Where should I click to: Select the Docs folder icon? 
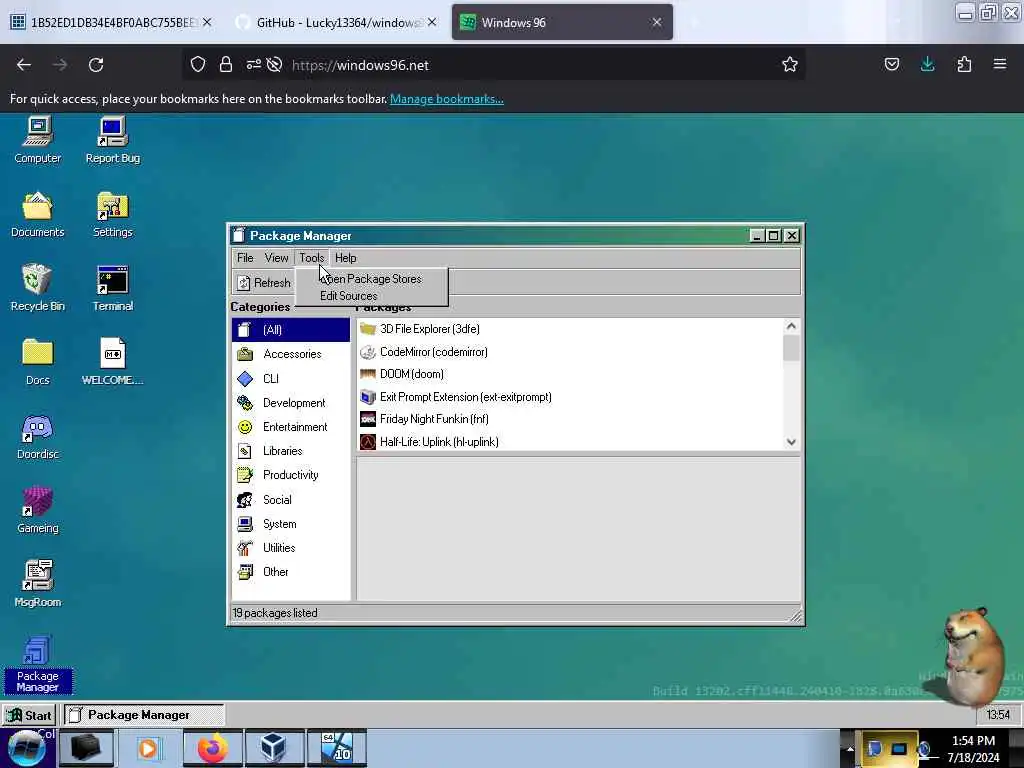click(x=37, y=362)
